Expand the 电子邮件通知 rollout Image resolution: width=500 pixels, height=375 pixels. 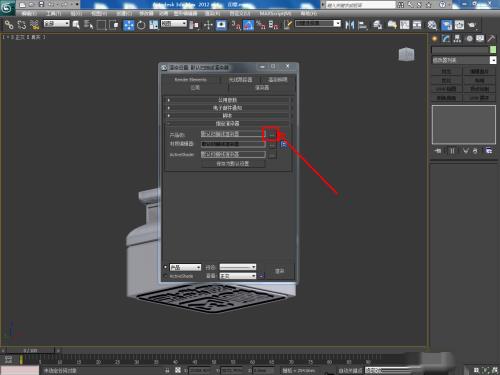[x=227, y=108]
